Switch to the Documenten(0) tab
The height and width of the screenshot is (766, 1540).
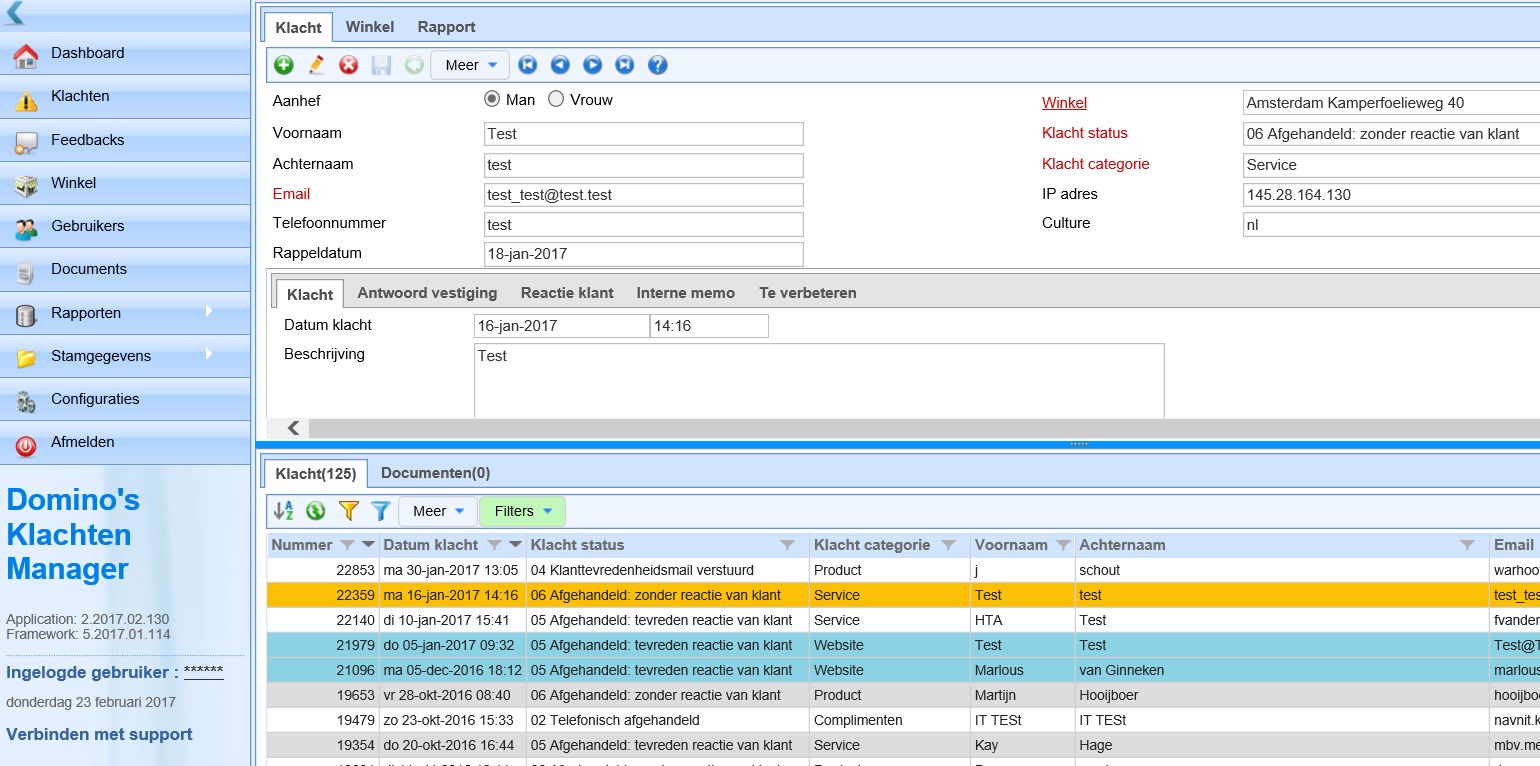(x=435, y=473)
